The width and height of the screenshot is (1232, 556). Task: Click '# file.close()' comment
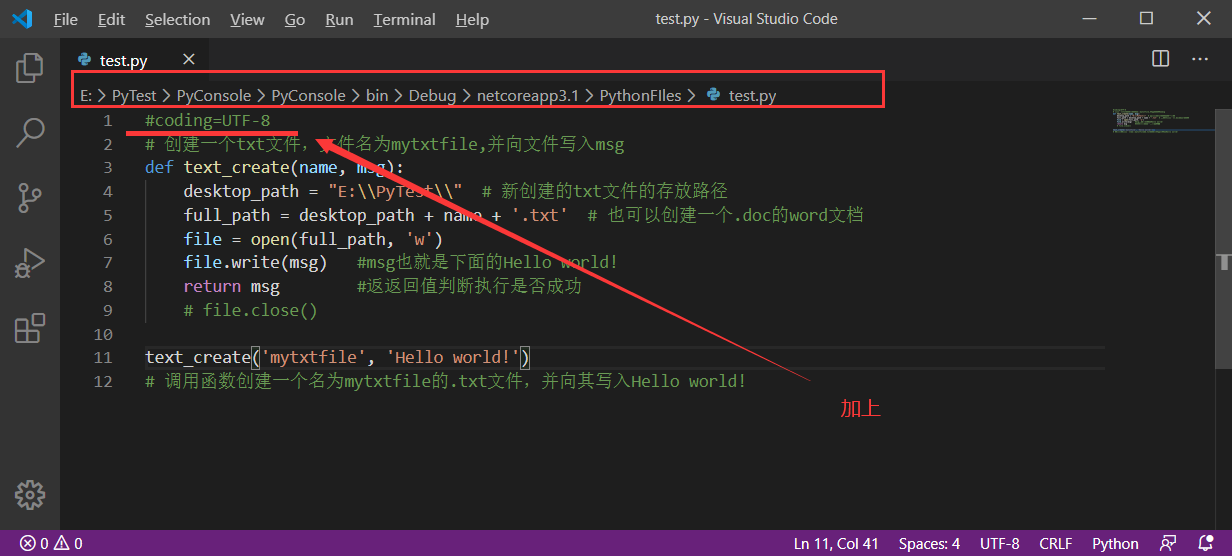[250, 311]
